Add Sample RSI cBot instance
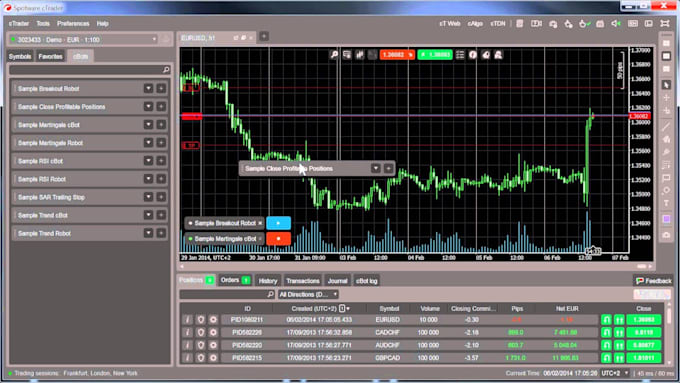The height and width of the screenshot is (383, 680). click(161, 161)
